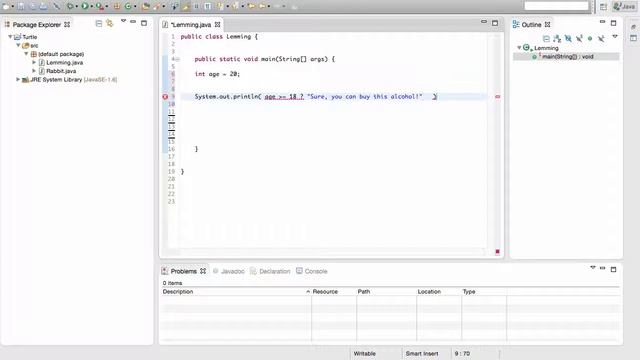Click the Smart Insert status bar entry

[x=422, y=353]
